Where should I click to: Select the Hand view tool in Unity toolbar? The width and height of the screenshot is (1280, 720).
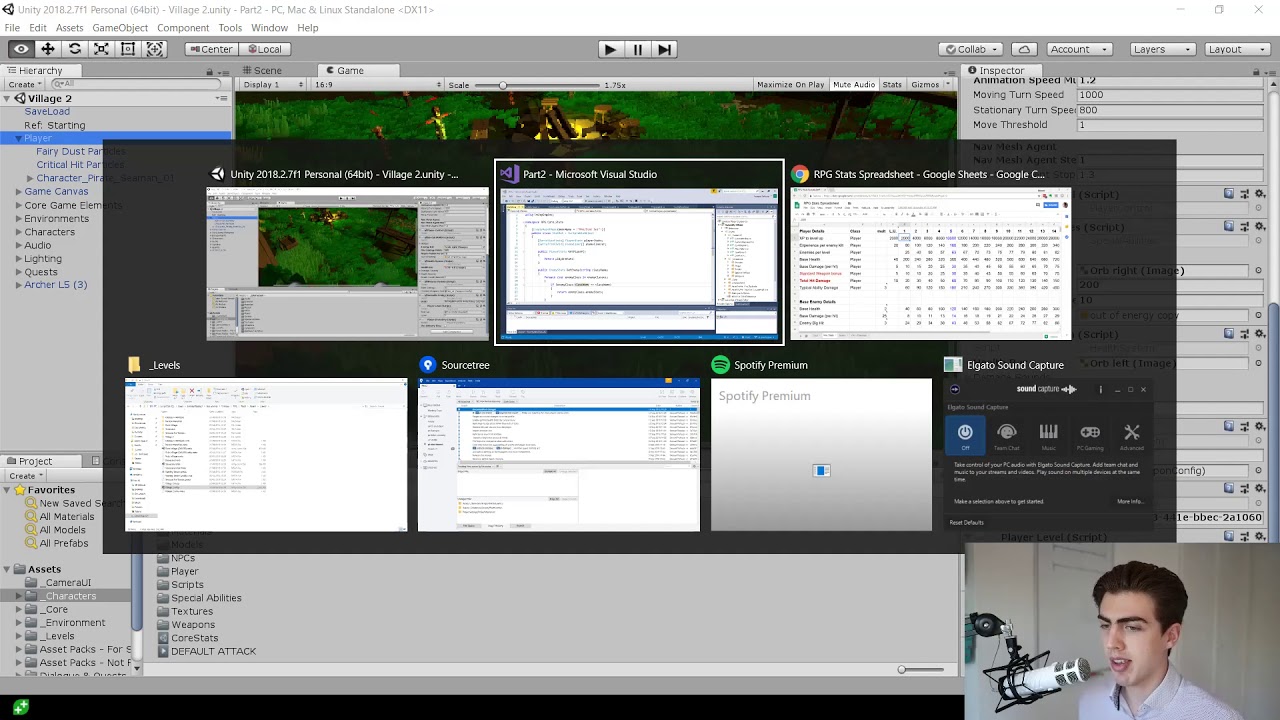20,49
